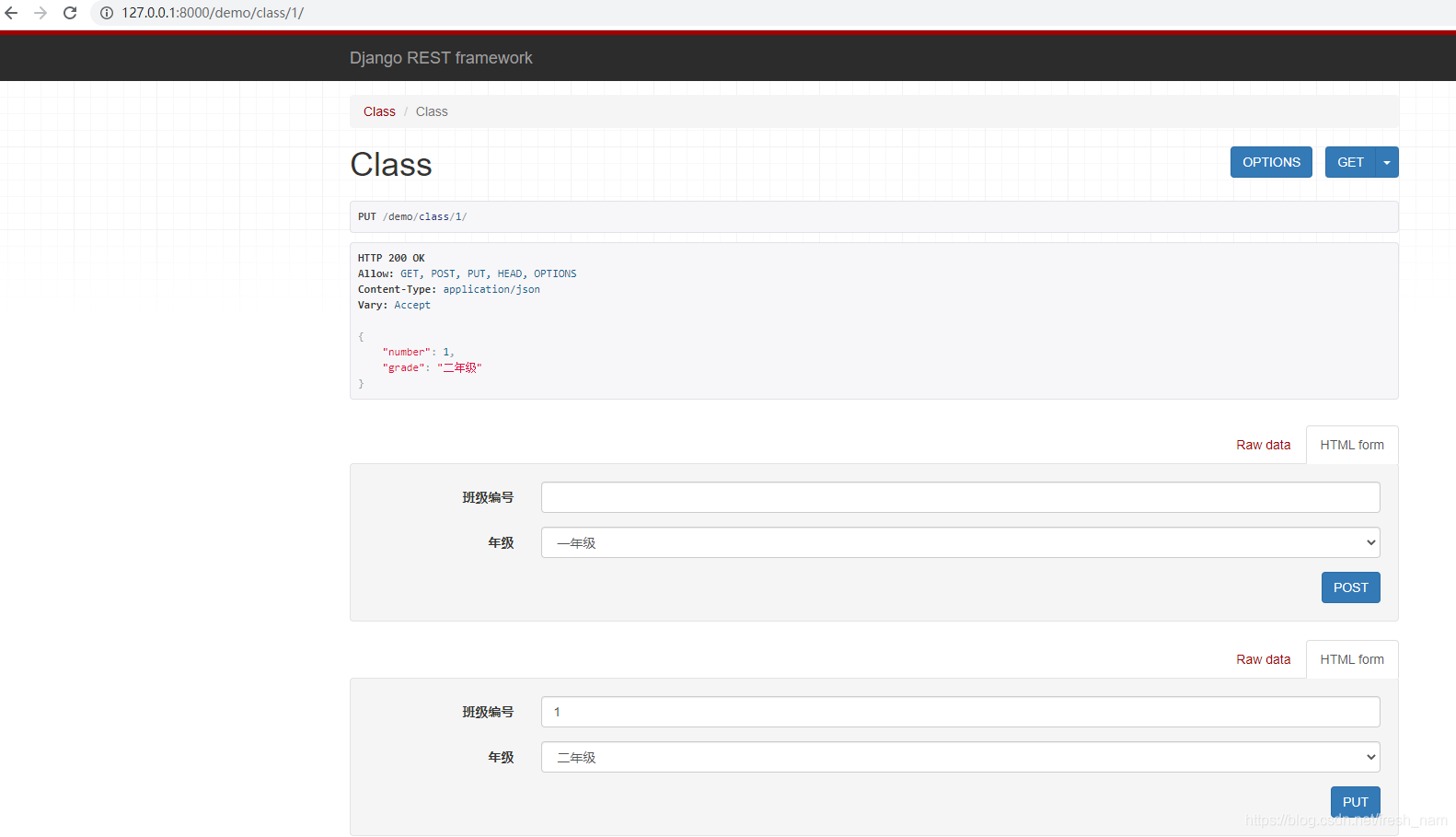Click the "Vary: Accept" header line

coord(394,305)
